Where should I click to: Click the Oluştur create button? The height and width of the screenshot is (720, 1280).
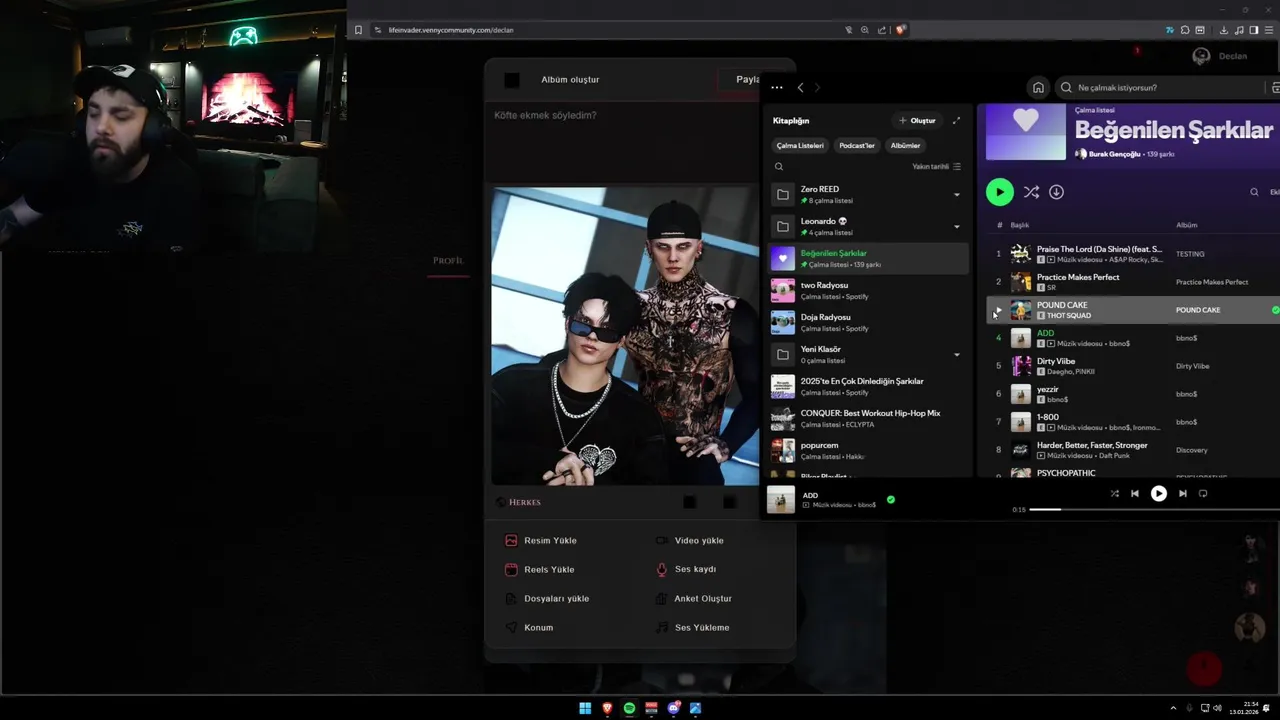click(917, 120)
